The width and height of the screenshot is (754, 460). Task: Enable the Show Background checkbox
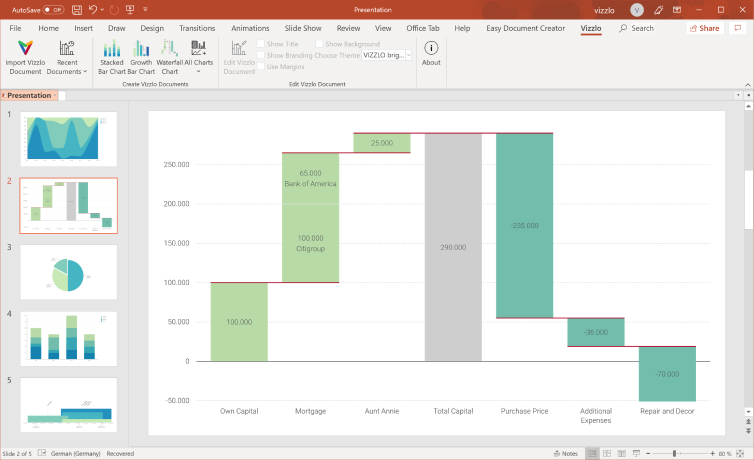tap(319, 44)
